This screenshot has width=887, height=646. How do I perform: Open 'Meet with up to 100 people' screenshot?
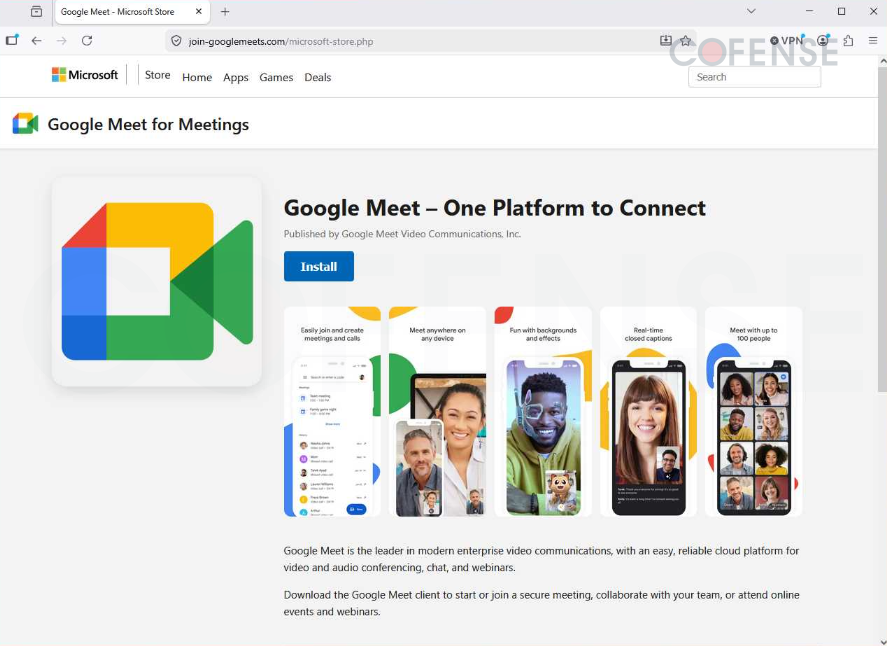click(x=753, y=412)
